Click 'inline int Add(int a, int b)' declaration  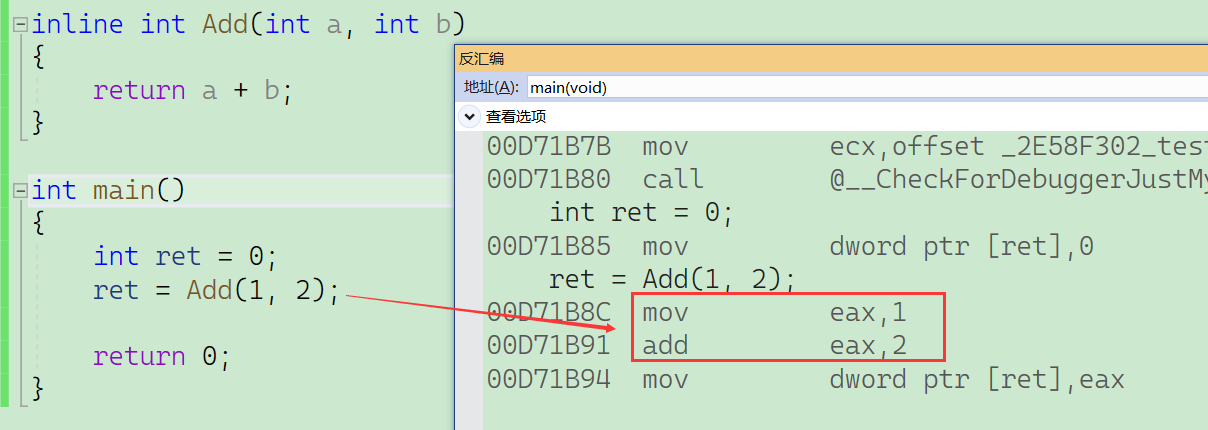pyautogui.click(x=249, y=24)
